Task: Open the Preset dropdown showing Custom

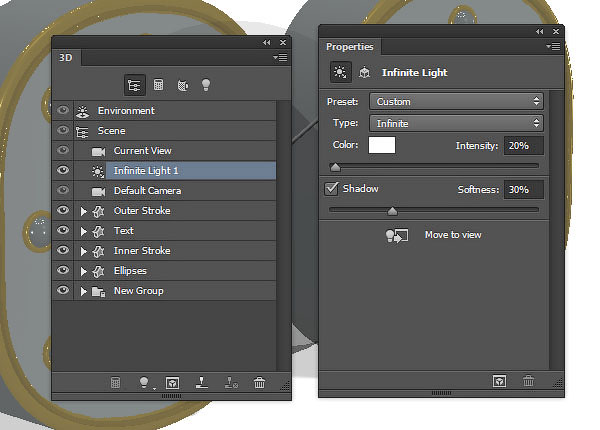Action: pyautogui.click(x=456, y=102)
